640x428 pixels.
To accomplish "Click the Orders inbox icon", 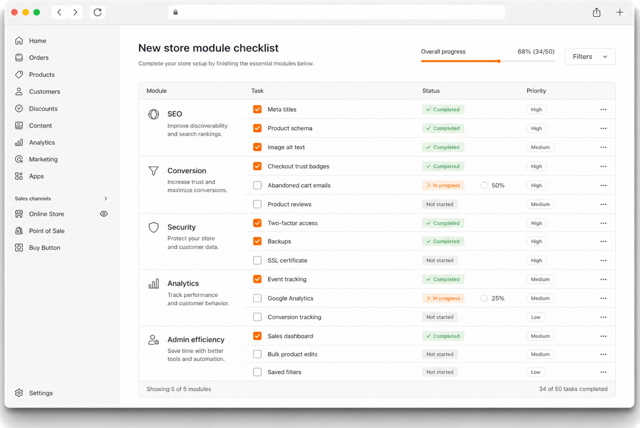I will [x=19, y=58].
